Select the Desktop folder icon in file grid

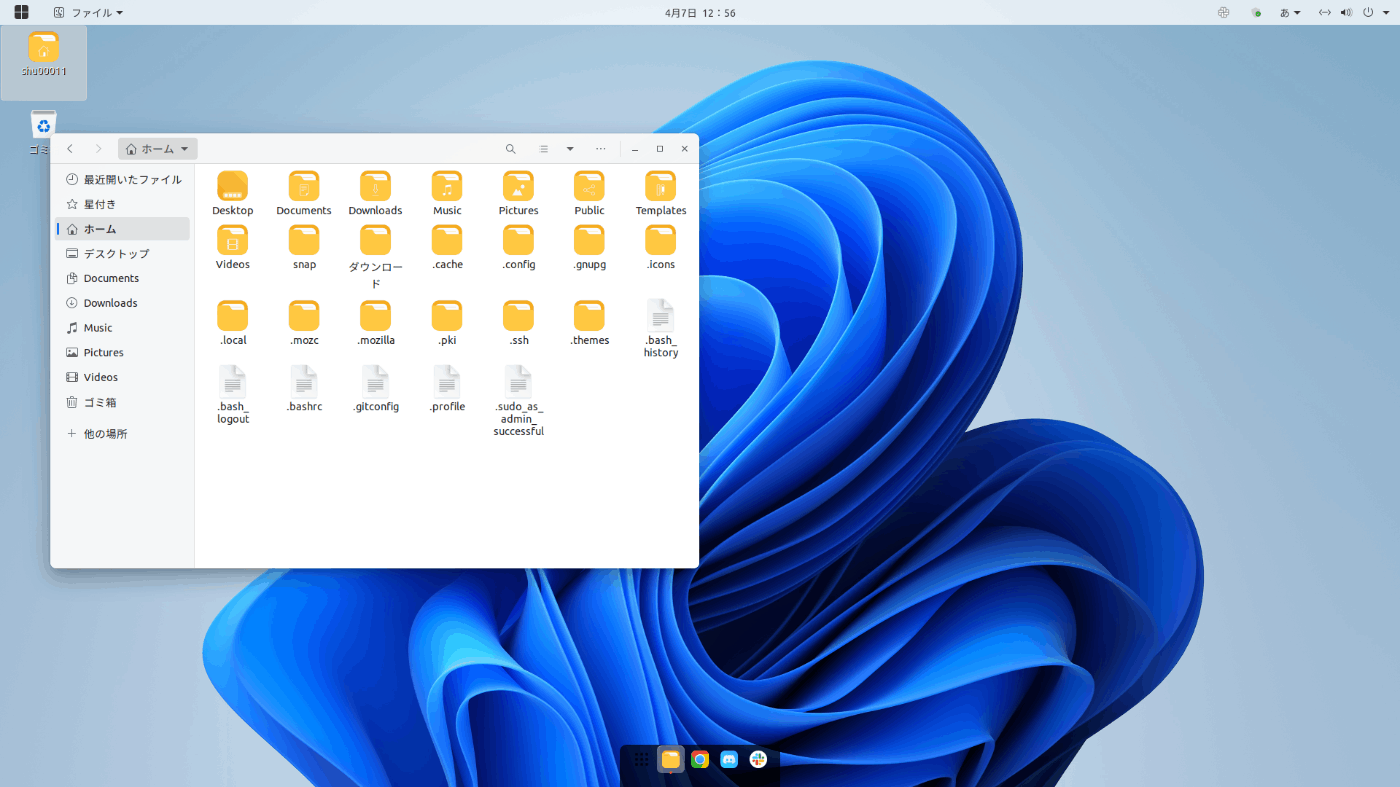tap(233, 186)
